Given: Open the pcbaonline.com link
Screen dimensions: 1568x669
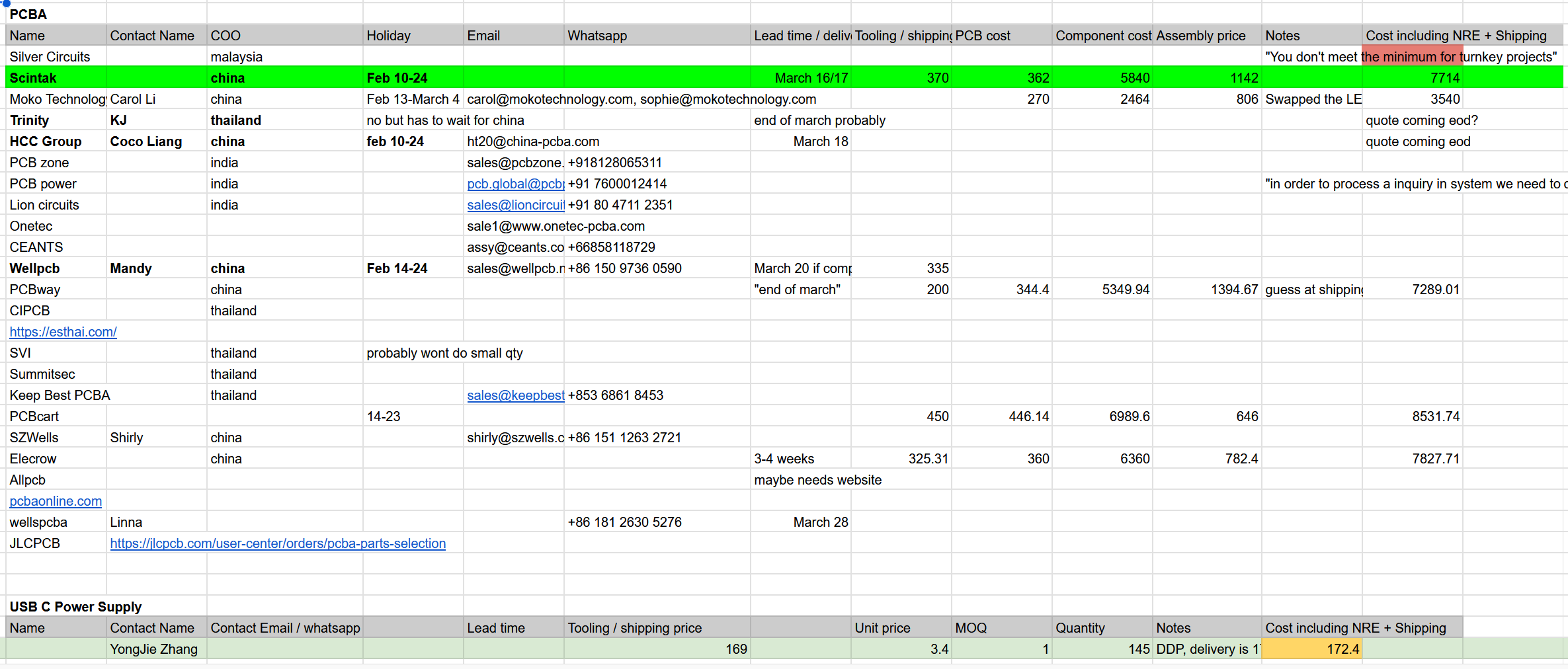Looking at the screenshot, I should pos(56,501).
